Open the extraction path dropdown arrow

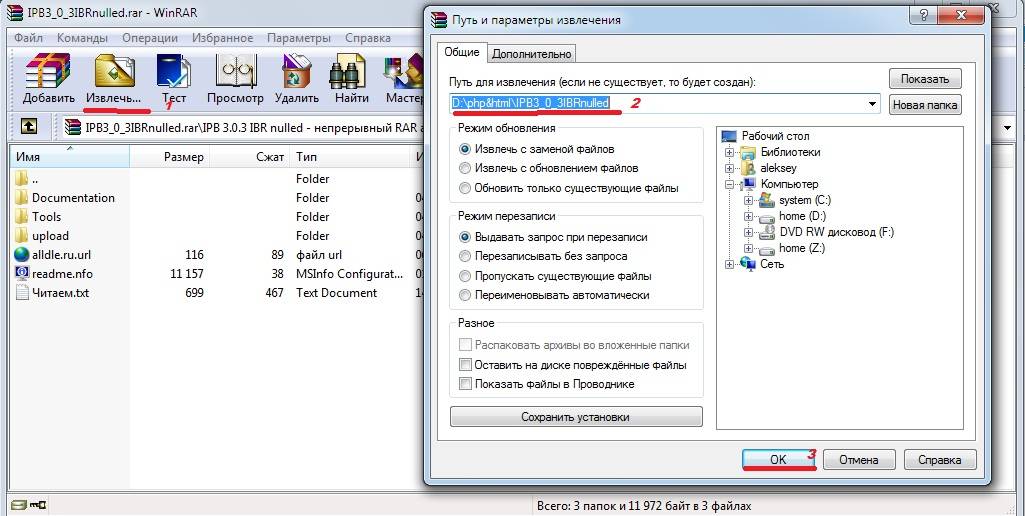click(x=872, y=104)
